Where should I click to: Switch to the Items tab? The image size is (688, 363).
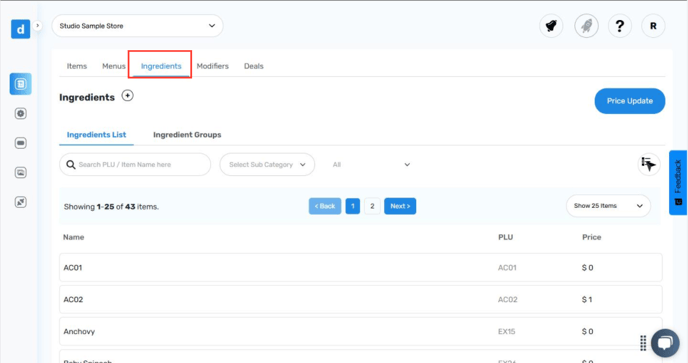click(x=77, y=66)
